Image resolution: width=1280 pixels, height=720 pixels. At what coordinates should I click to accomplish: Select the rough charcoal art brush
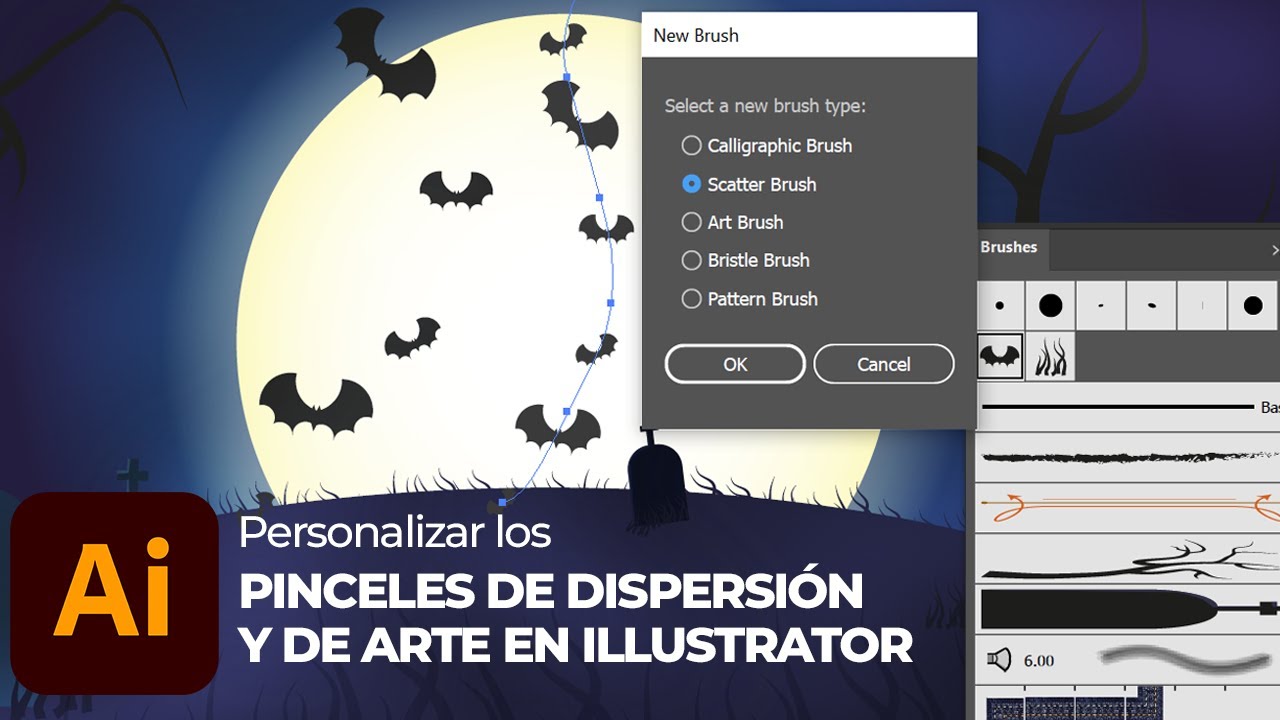1127,457
